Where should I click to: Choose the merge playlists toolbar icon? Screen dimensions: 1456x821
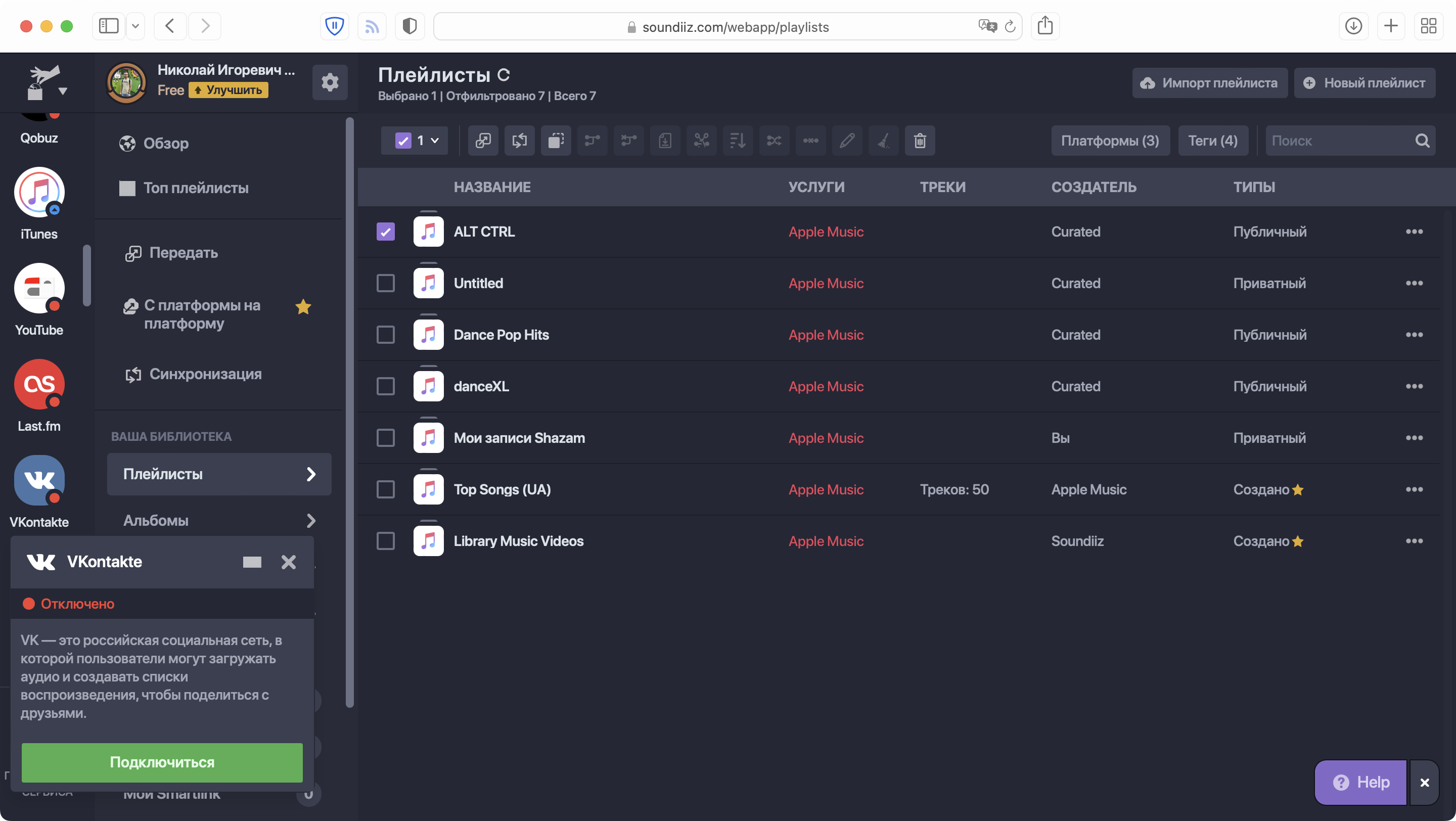[593, 141]
